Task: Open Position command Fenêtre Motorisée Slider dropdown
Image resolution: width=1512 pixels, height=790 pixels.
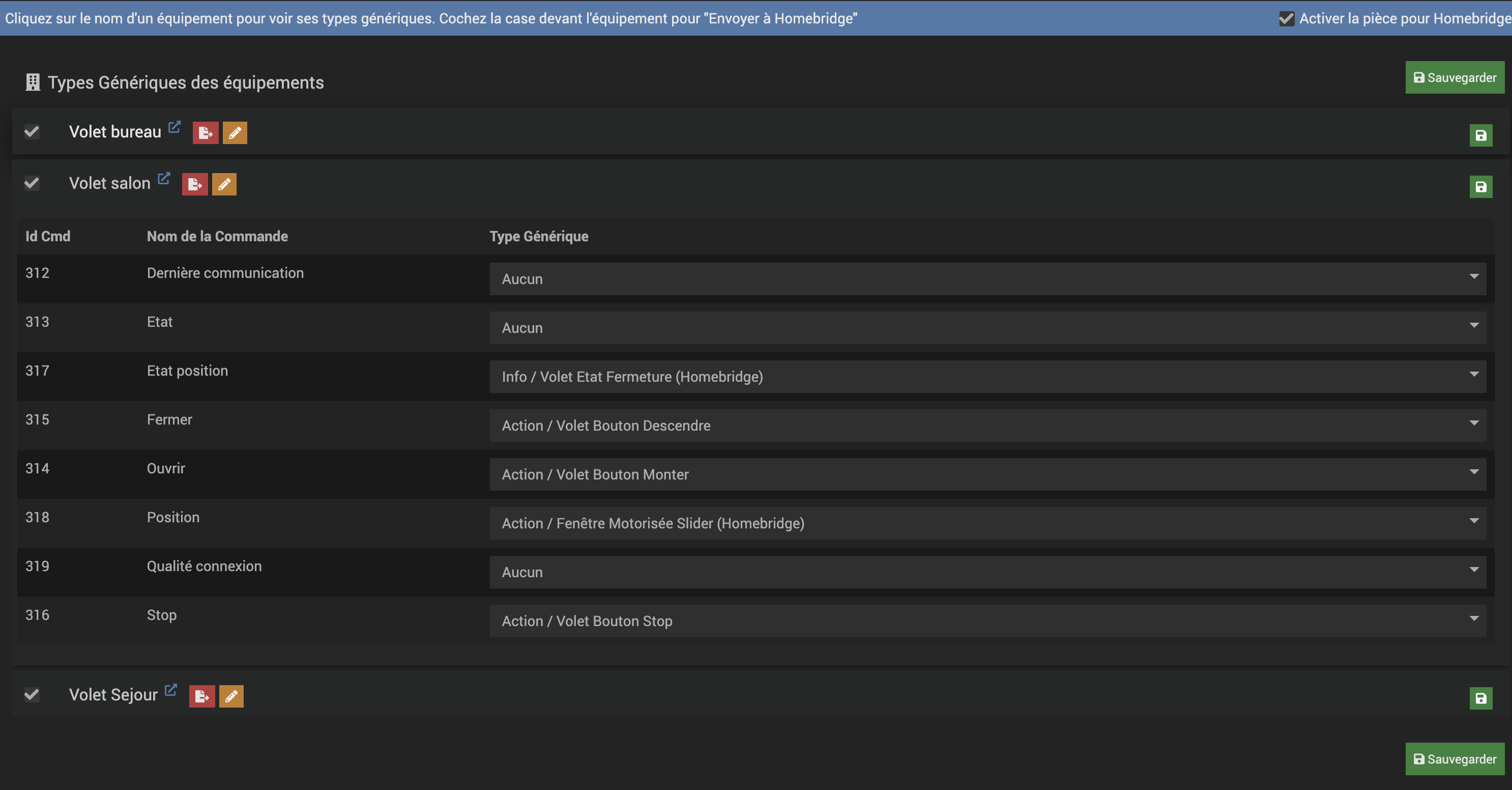Action: (x=987, y=523)
